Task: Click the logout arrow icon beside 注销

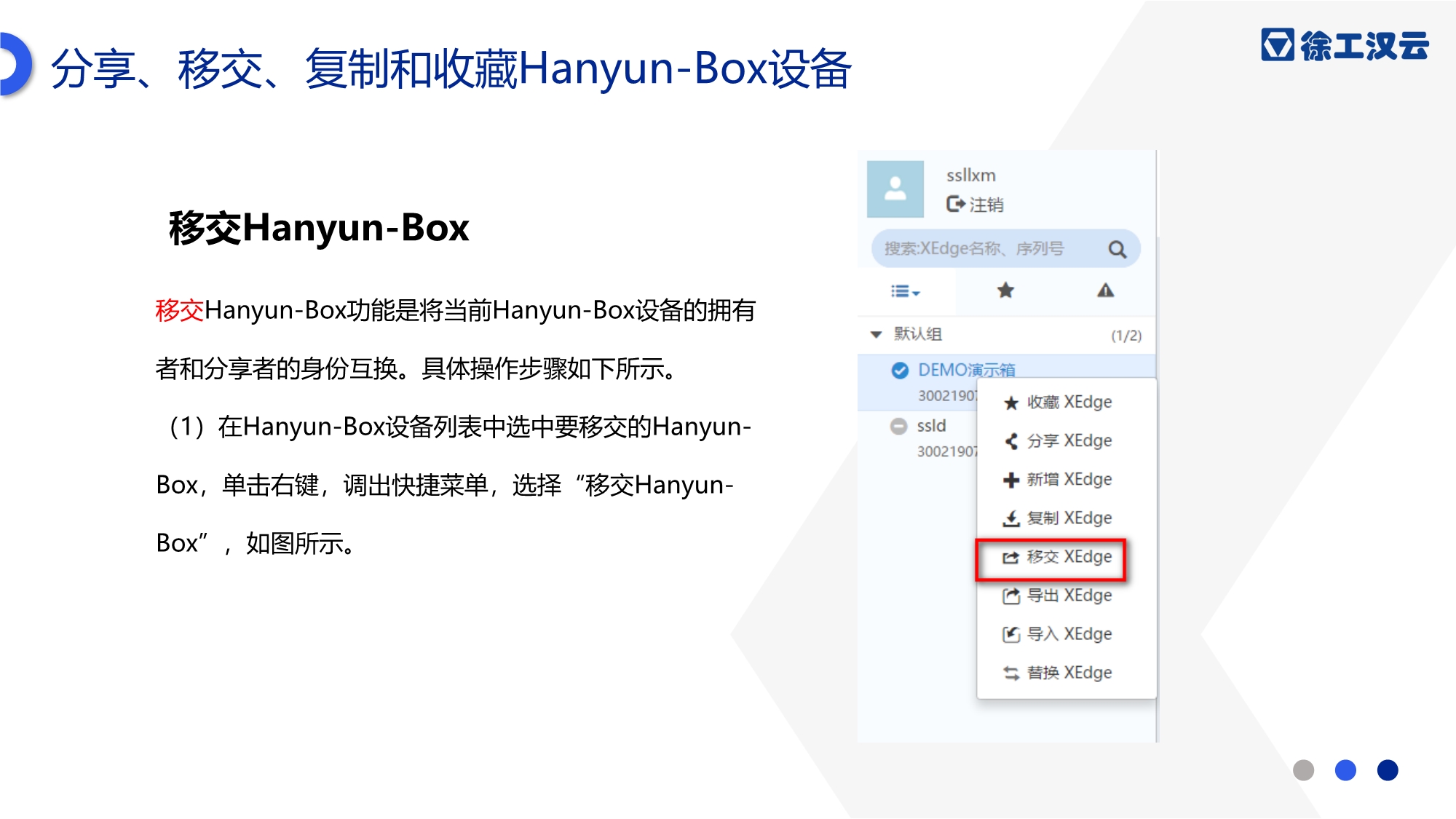Action: [x=955, y=204]
